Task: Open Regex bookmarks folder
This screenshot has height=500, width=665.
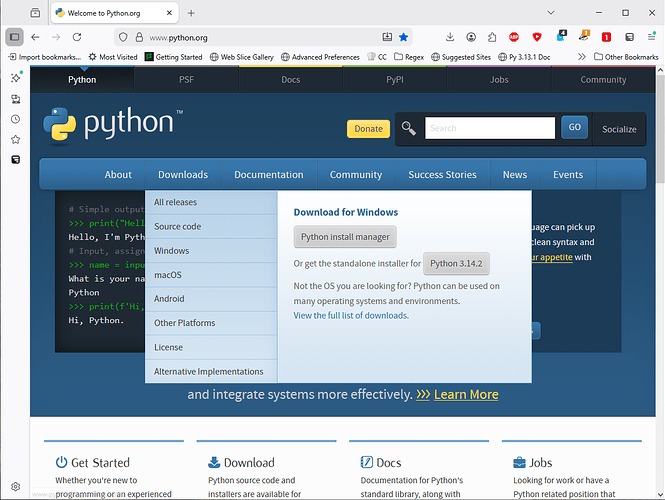Action: click(x=409, y=57)
